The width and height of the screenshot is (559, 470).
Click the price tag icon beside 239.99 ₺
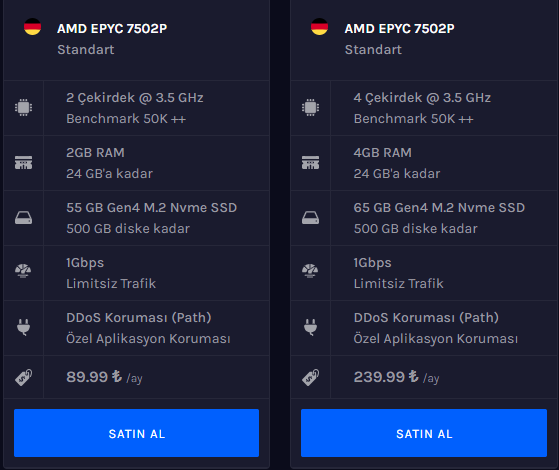pyautogui.click(x=311, y=378)
